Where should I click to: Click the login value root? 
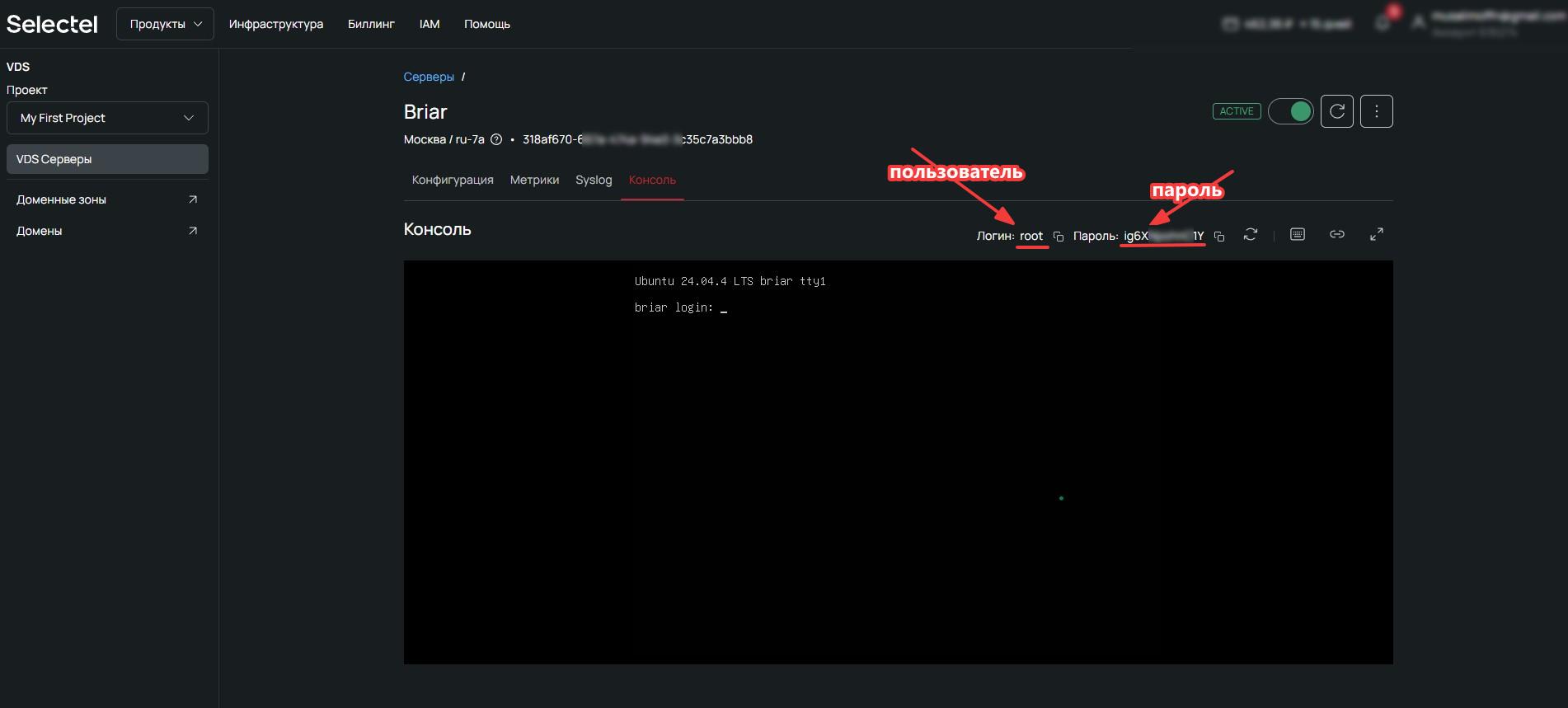pos(1031,236)
